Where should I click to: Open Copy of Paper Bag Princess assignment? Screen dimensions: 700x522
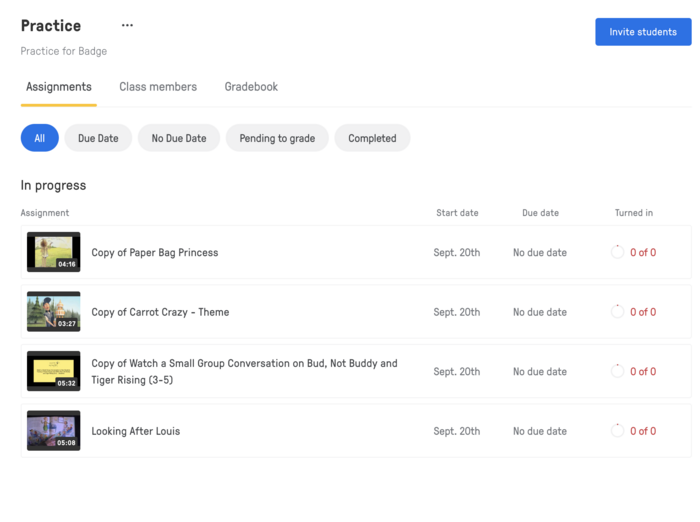click(154, 252)
